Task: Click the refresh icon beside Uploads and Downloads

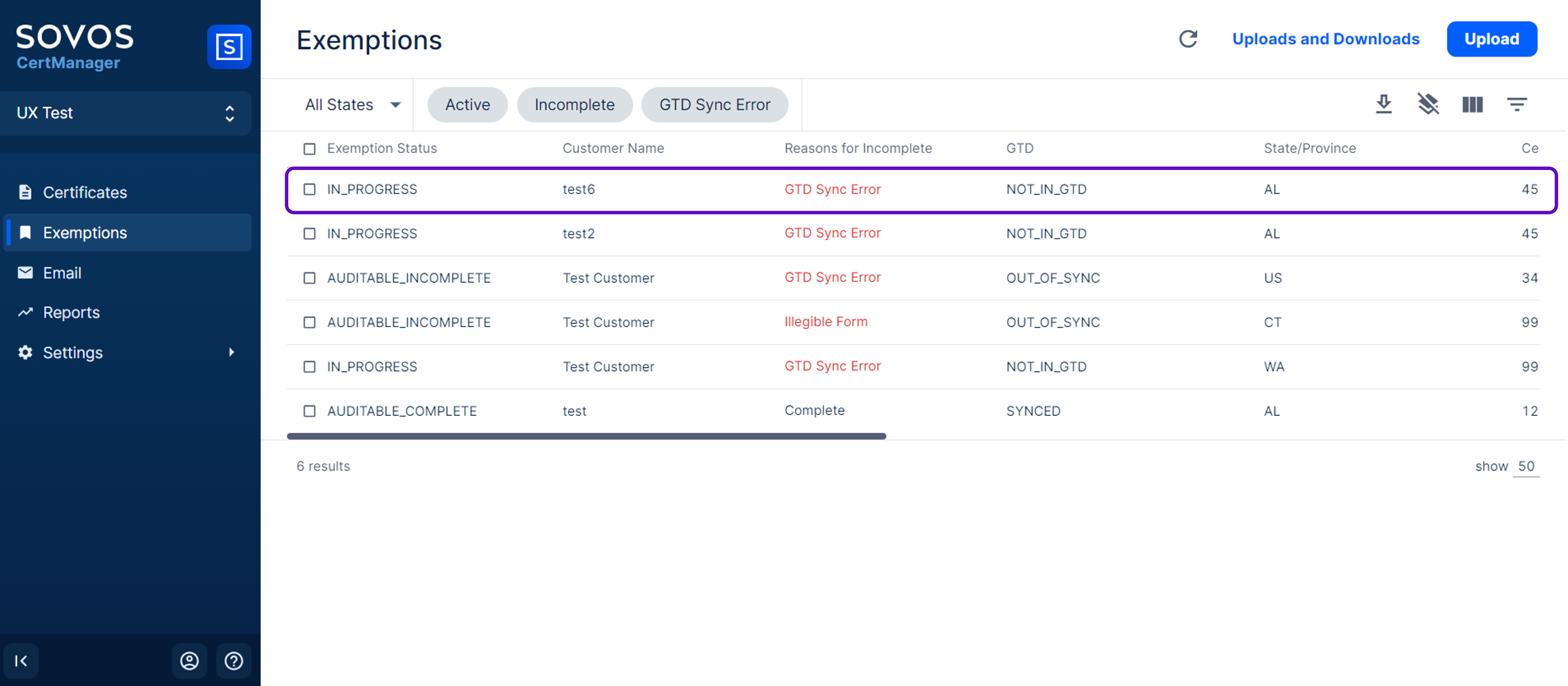Action: click(x=1188, y=39)
